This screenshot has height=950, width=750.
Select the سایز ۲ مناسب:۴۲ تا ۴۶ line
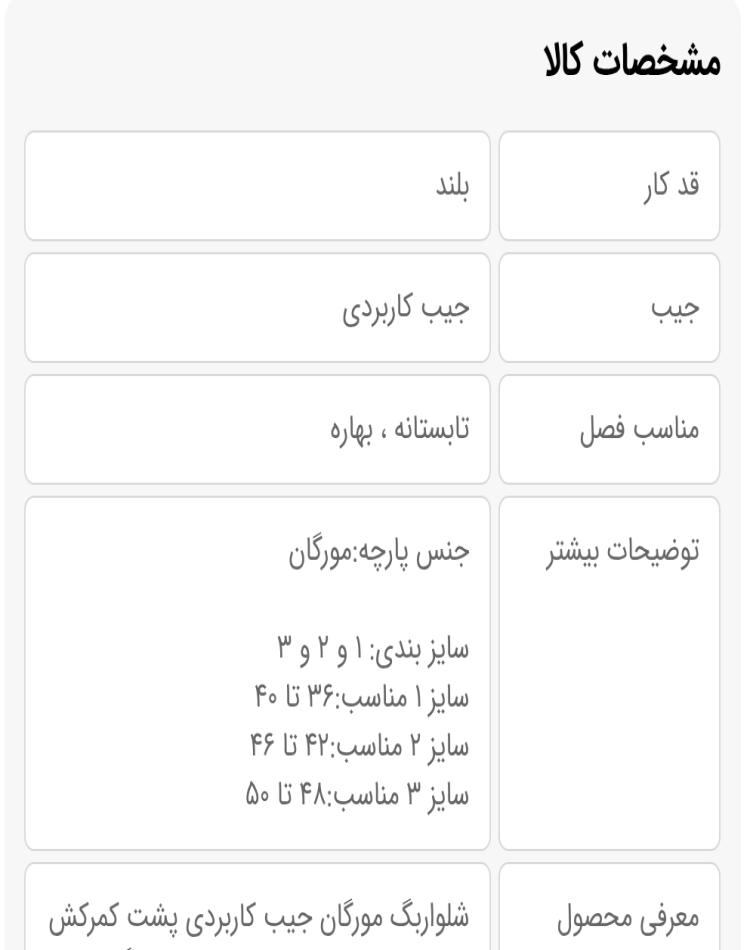360,746
